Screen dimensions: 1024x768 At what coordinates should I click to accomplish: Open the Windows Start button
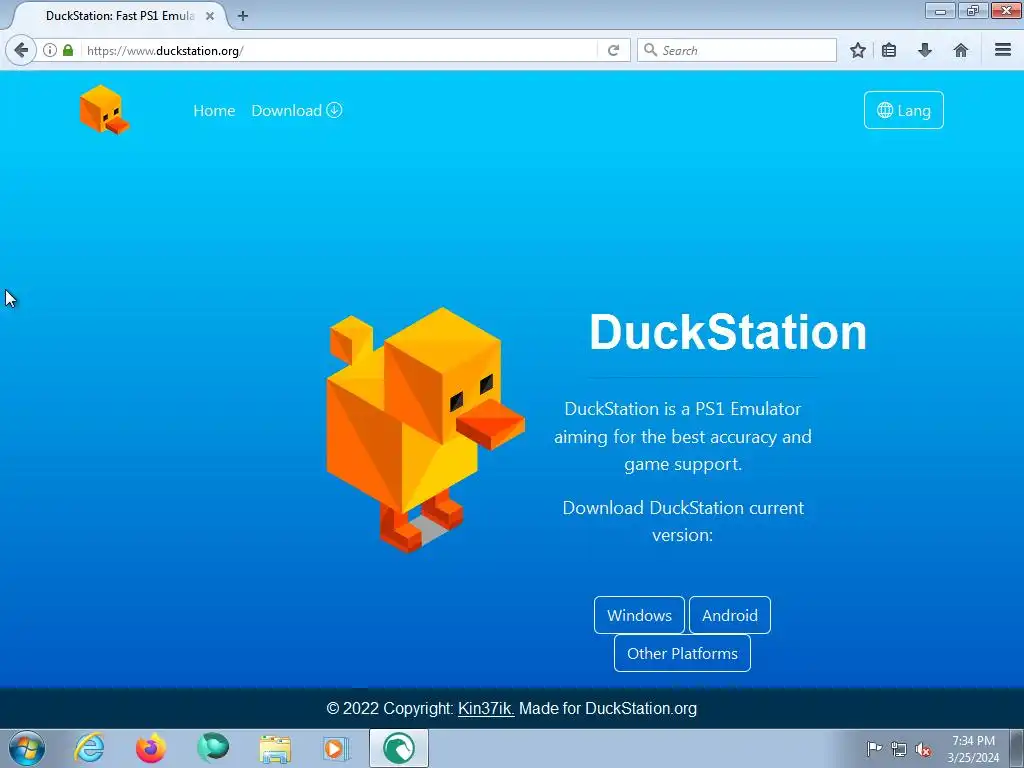coord(26,748)
